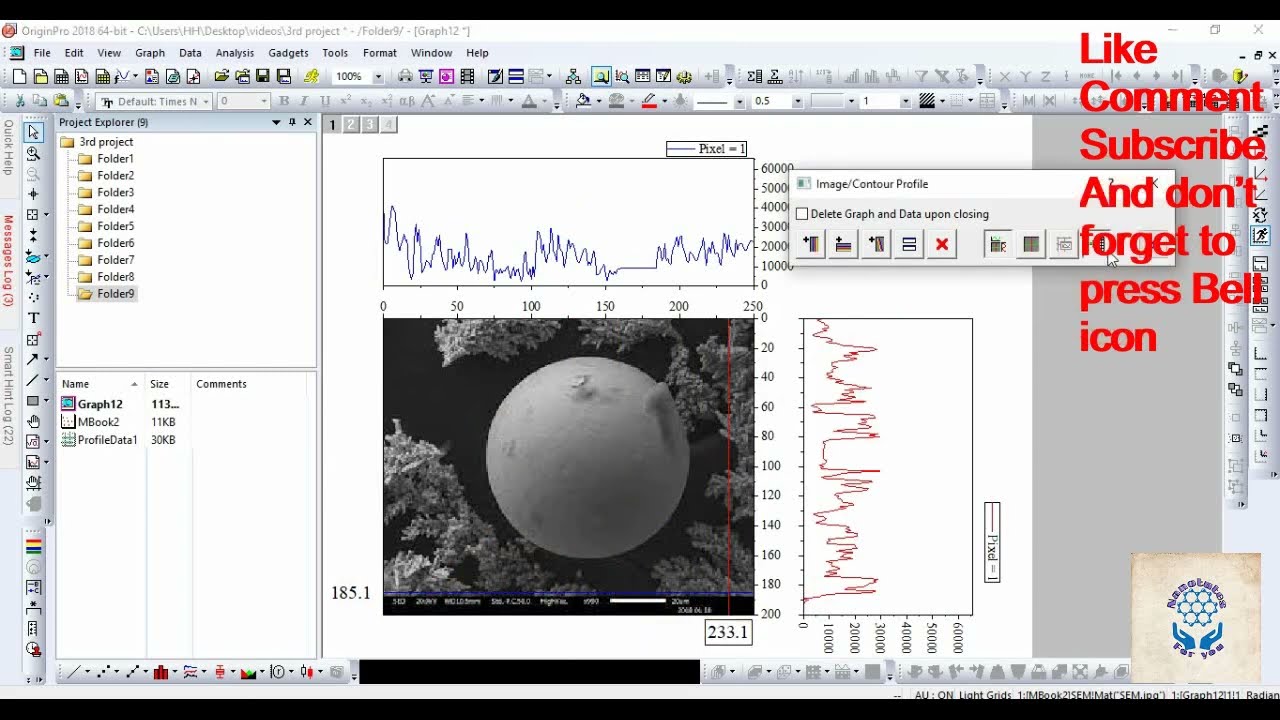1280x720 pixels.
Task: Click the Column Statistics sigma icon
Action: point(755,76)
